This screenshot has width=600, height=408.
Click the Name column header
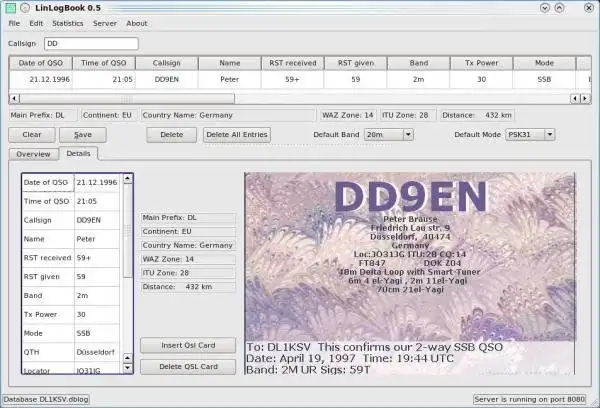[x=230, y=63]
